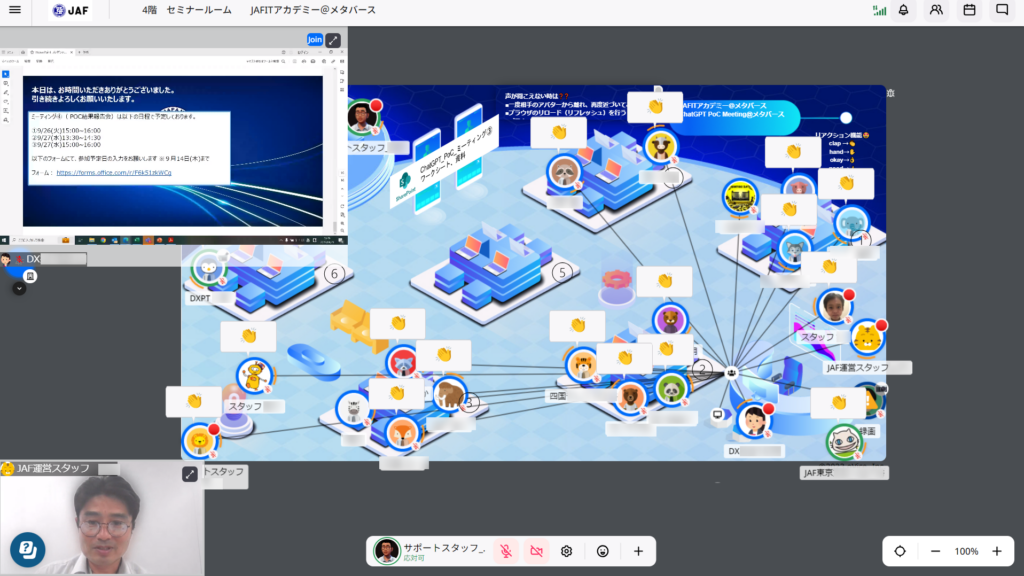Image resolution: width=1024 pixels, height=576 pixels.
Task: Open the chat panel icon
Action: (x=1002, y=10)
